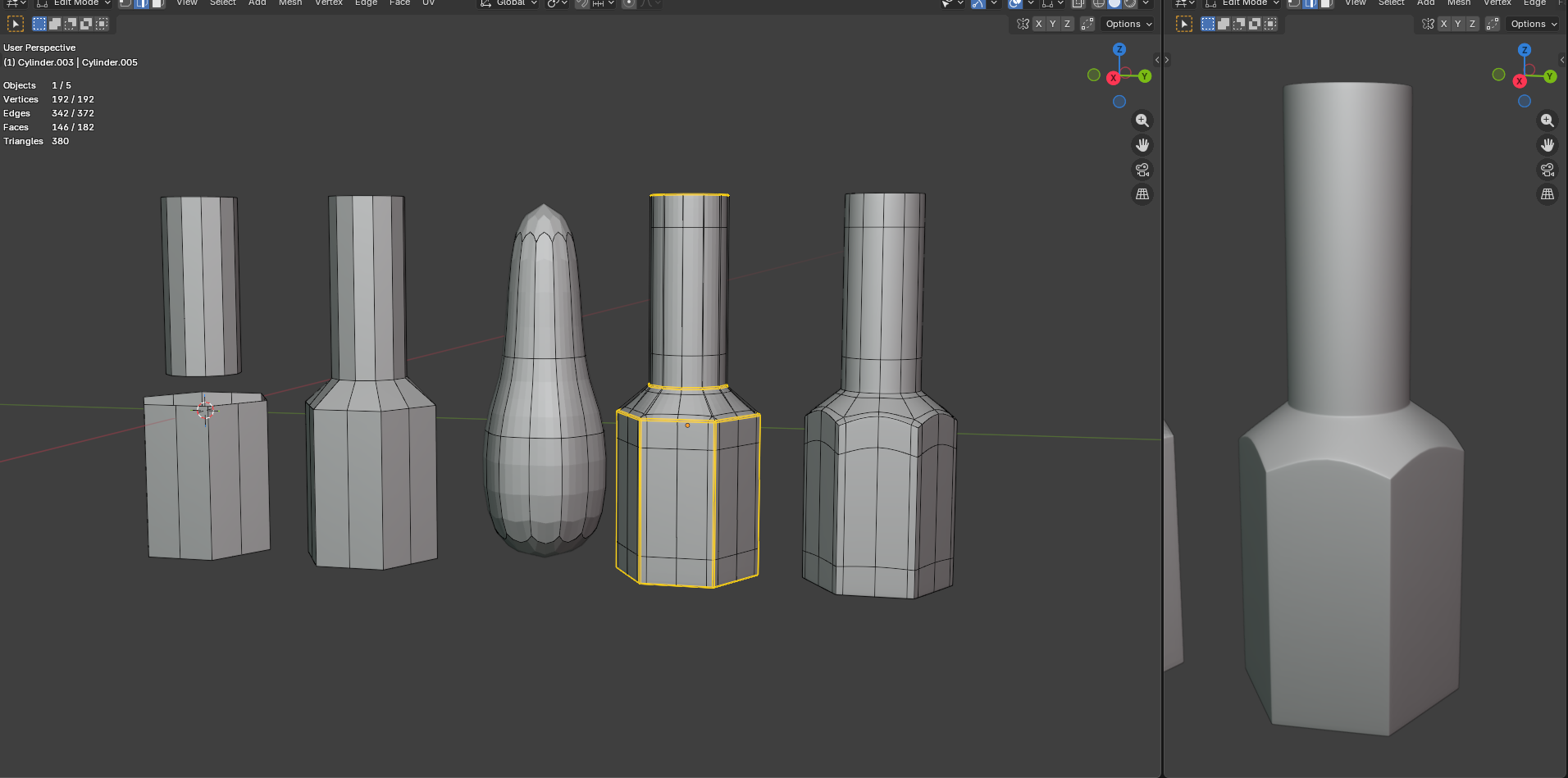This screenshot has height=778, width=1568.
Task: Open the Edit Mode dropdown in left viewport
Action: [x=75, y=3]
